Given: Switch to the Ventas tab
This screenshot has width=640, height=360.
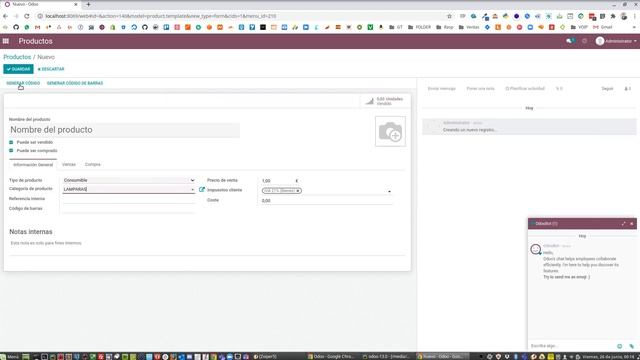Looking at the screenshot, I should click(69, 164).
